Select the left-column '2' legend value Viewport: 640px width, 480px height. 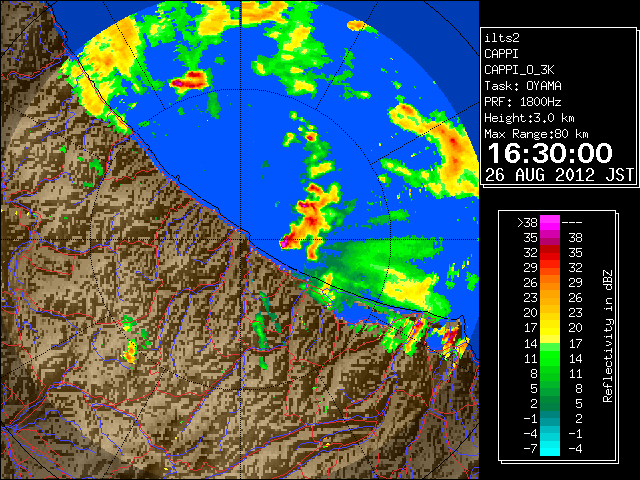coord(534,403)
